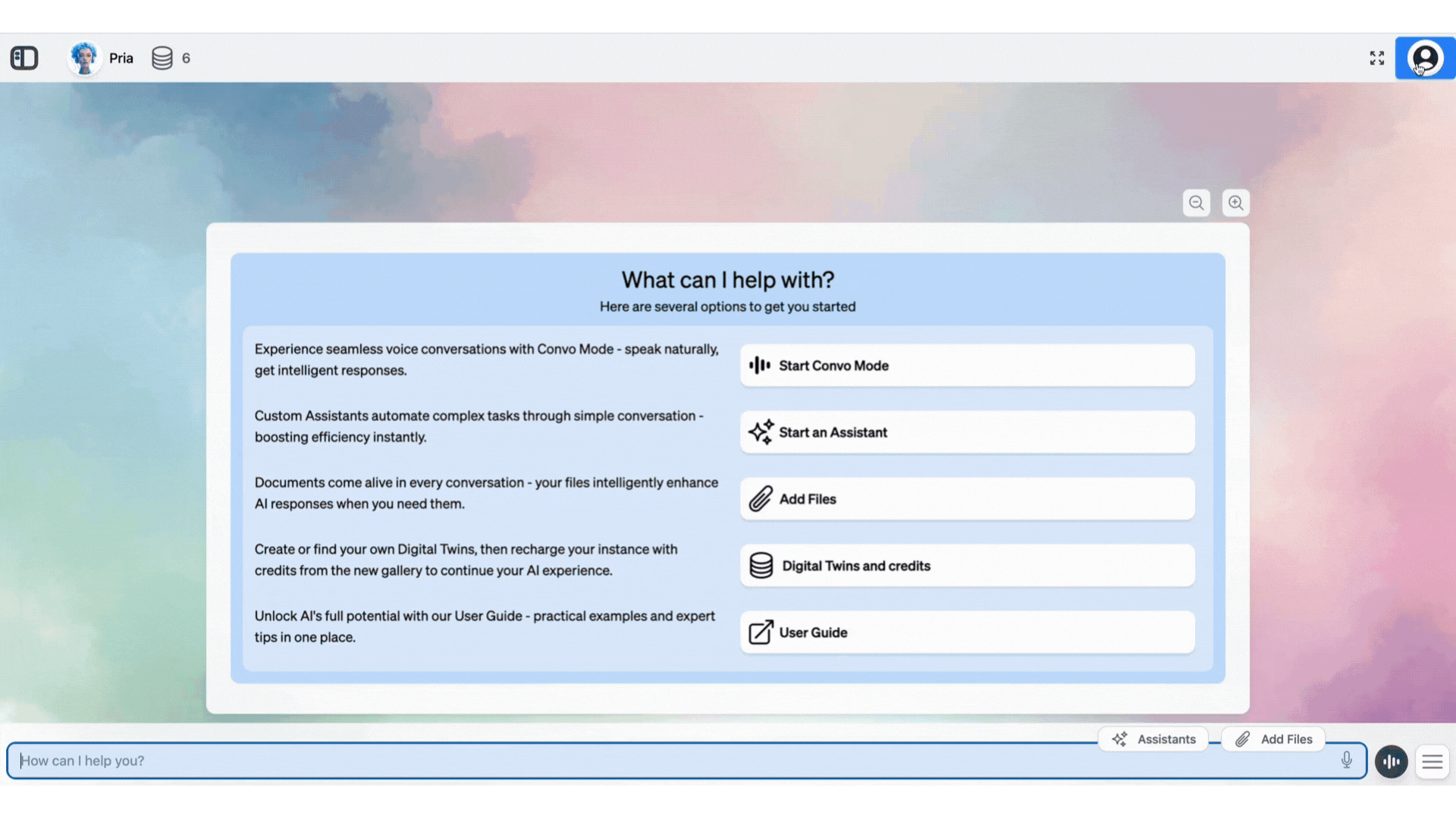Image resolution: width=1456 pixels, height=819 pixels.
Task: Toggle the sidebar panel icon
Action: (x=24, y=58)
